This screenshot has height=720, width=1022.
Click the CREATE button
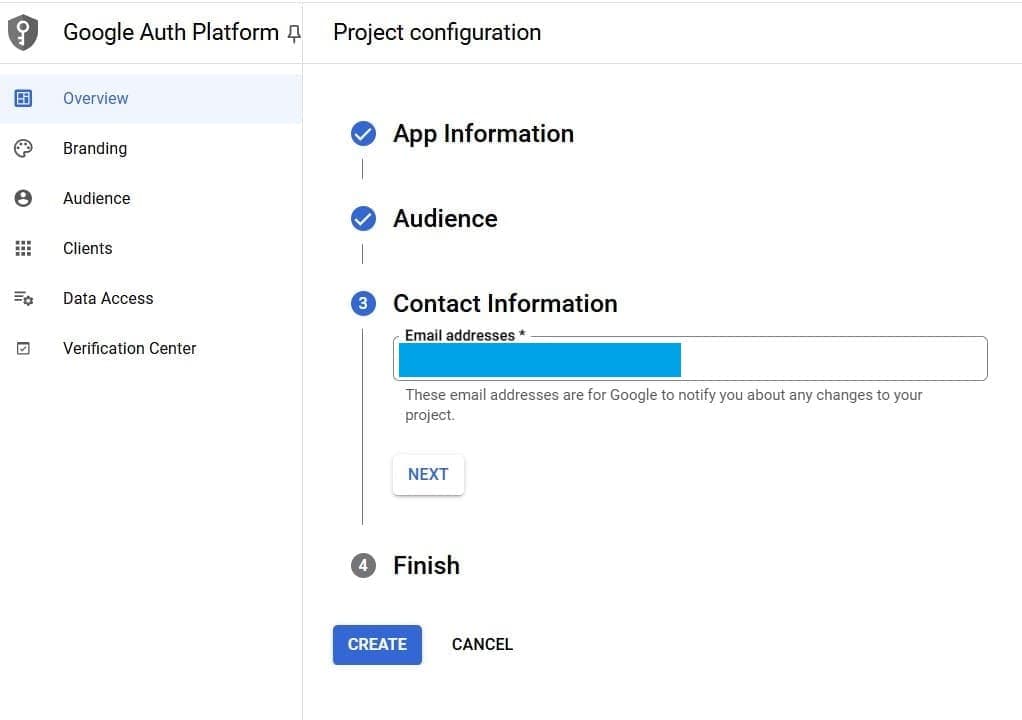click(377, 644)
